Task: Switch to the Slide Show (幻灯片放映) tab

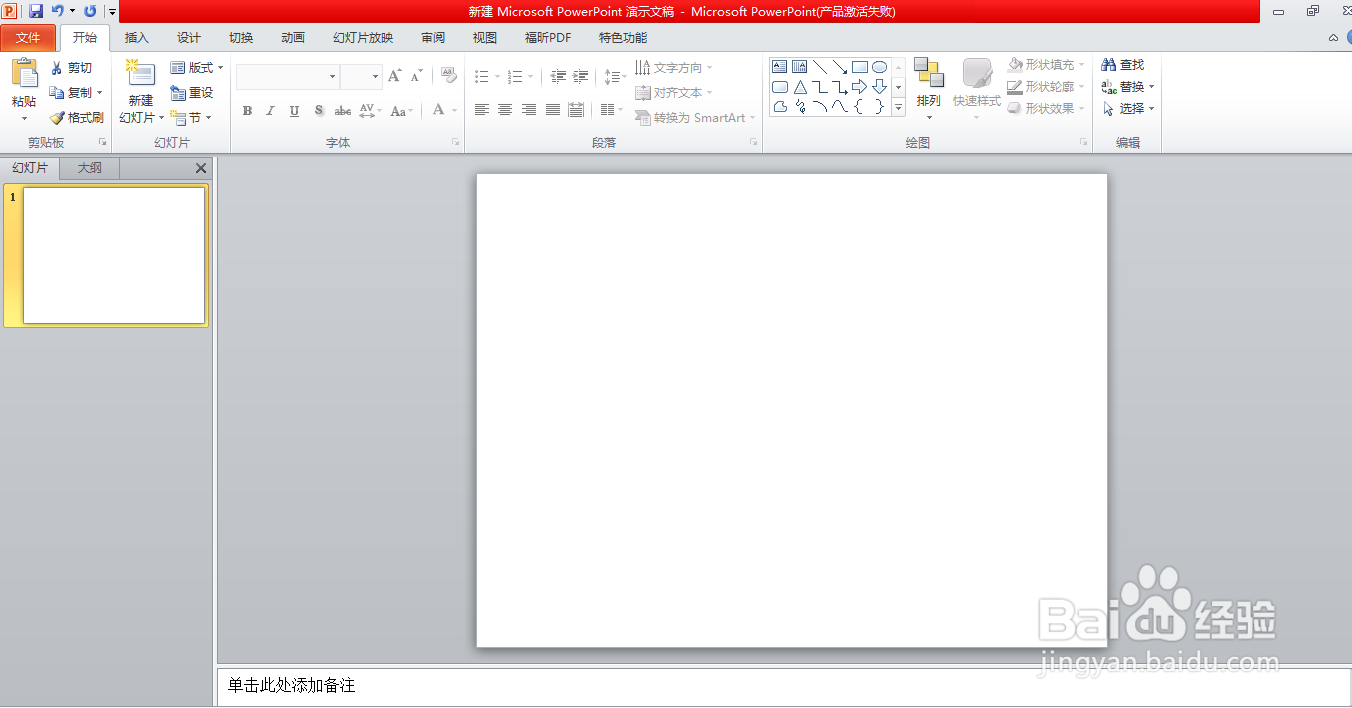Action: point(363,38)
